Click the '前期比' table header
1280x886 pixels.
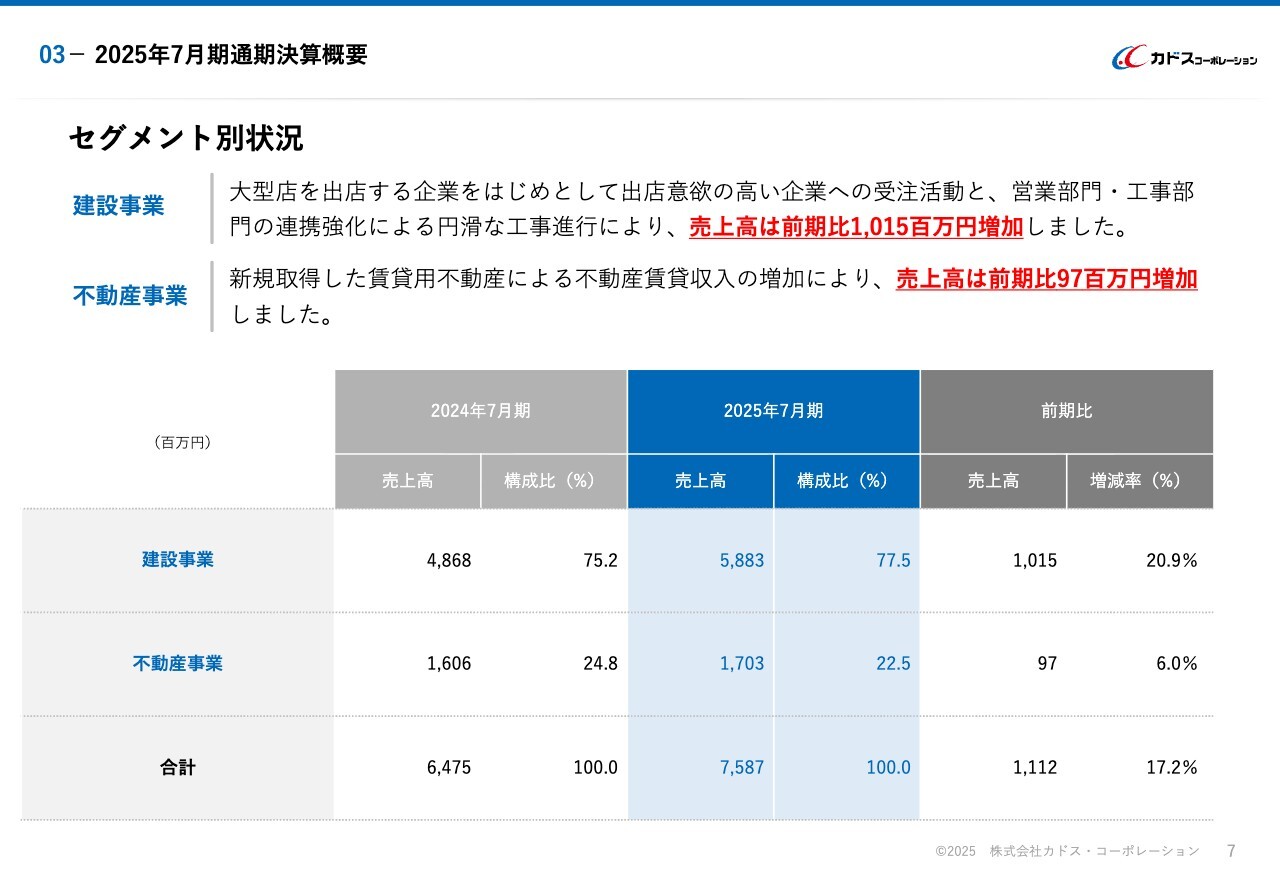tap(1067, 411)
